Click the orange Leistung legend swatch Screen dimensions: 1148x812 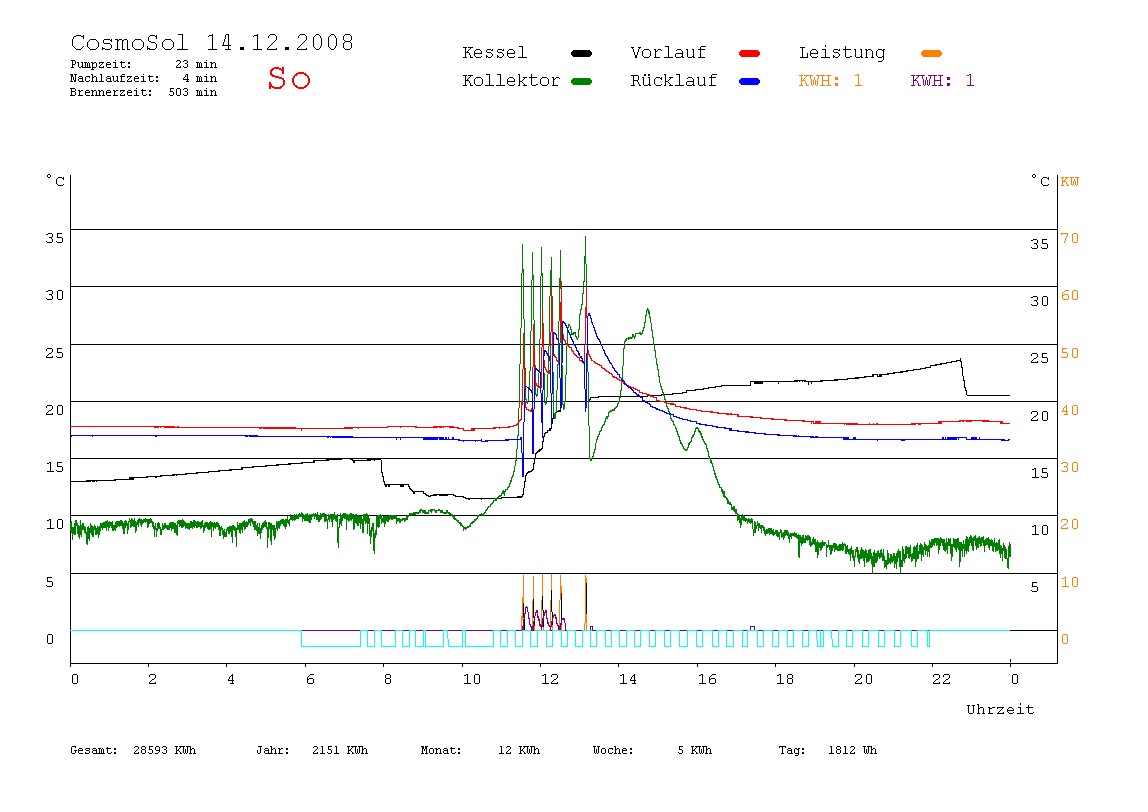tap(931, 53)
